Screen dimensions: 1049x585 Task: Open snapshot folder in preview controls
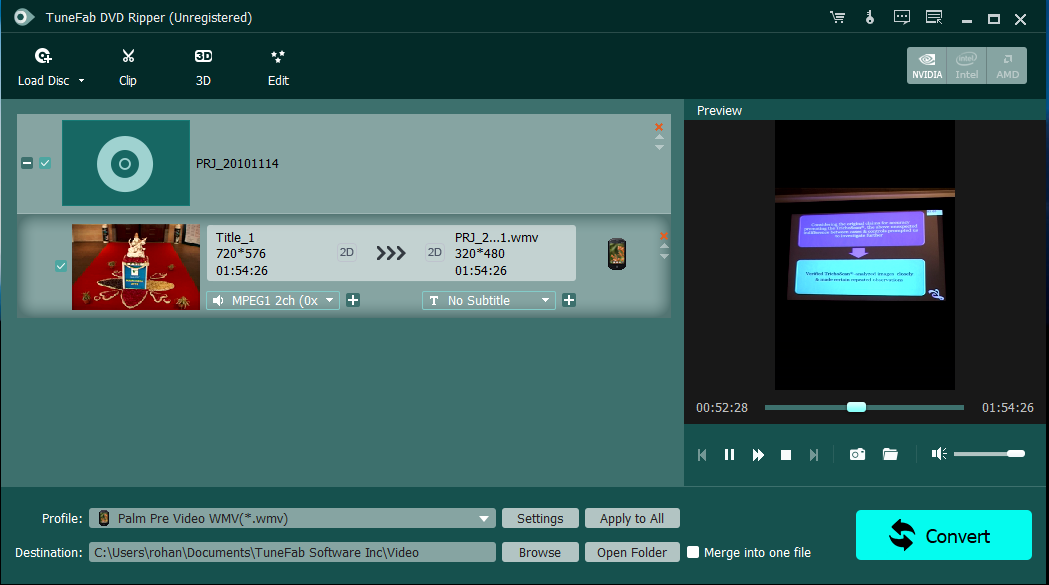point(890,454)
